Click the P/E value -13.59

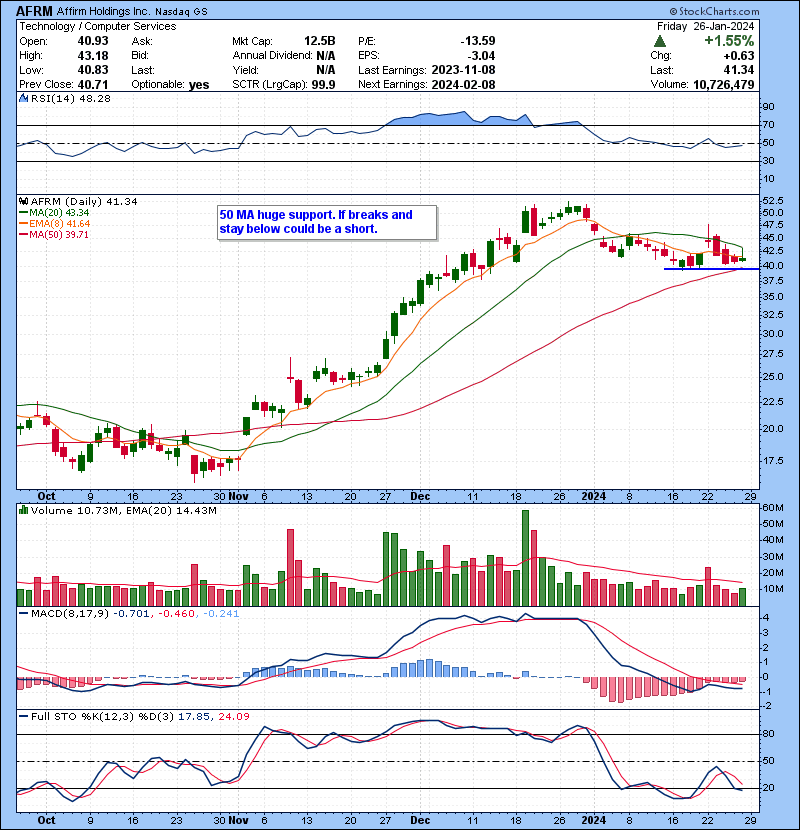pos(478,41)
